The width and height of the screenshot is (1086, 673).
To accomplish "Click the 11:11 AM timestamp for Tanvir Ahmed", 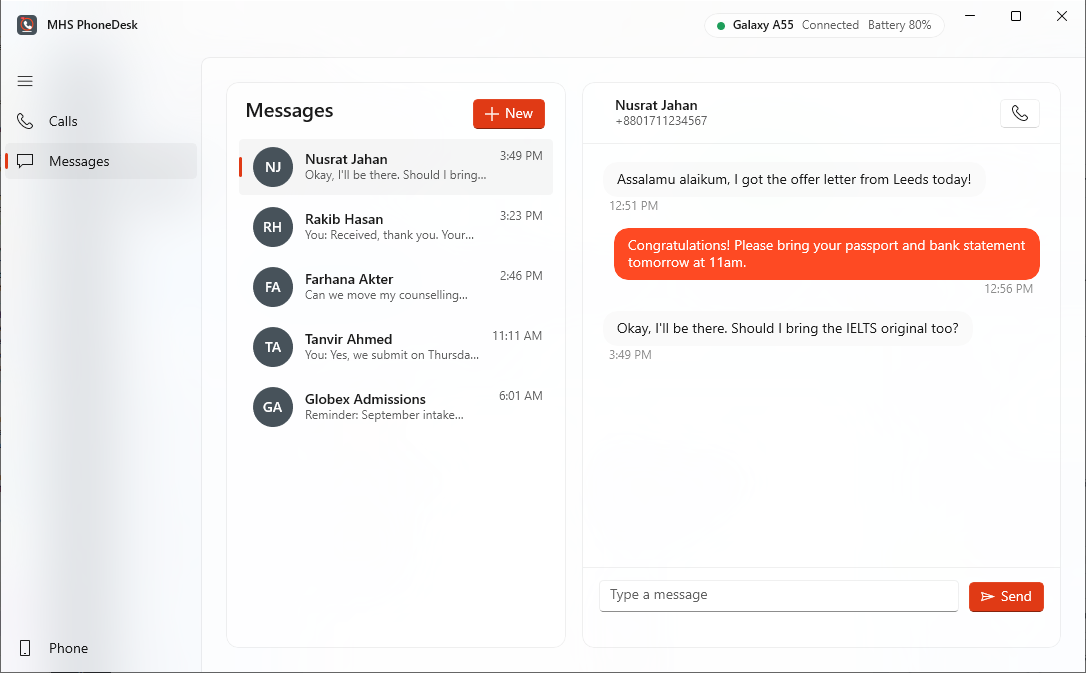I will coord(517,336).
